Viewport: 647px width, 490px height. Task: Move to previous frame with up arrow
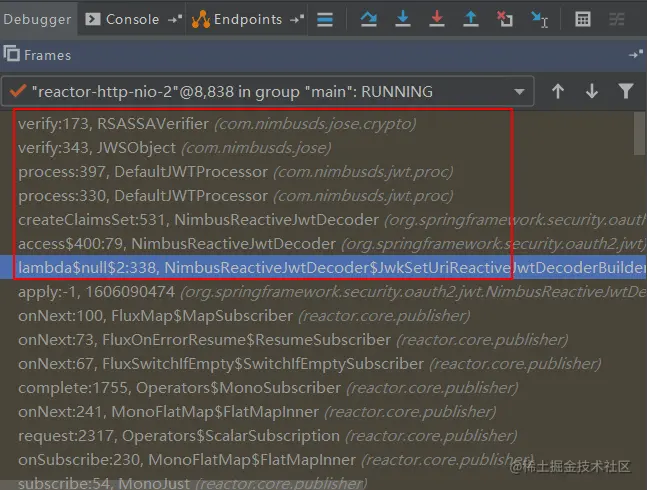558,91
